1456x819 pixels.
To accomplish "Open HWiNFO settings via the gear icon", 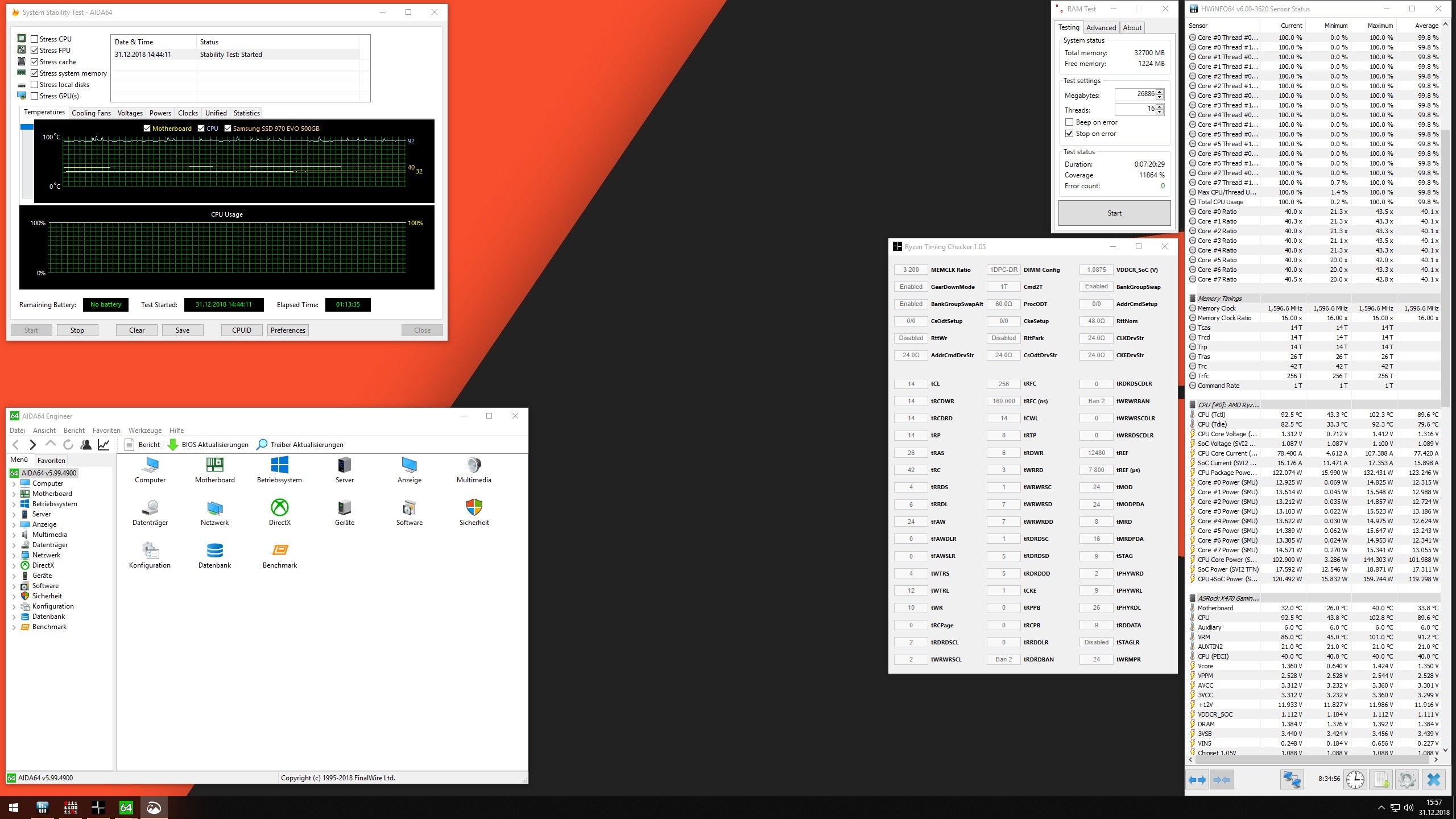I will (x=1407, y=779).
